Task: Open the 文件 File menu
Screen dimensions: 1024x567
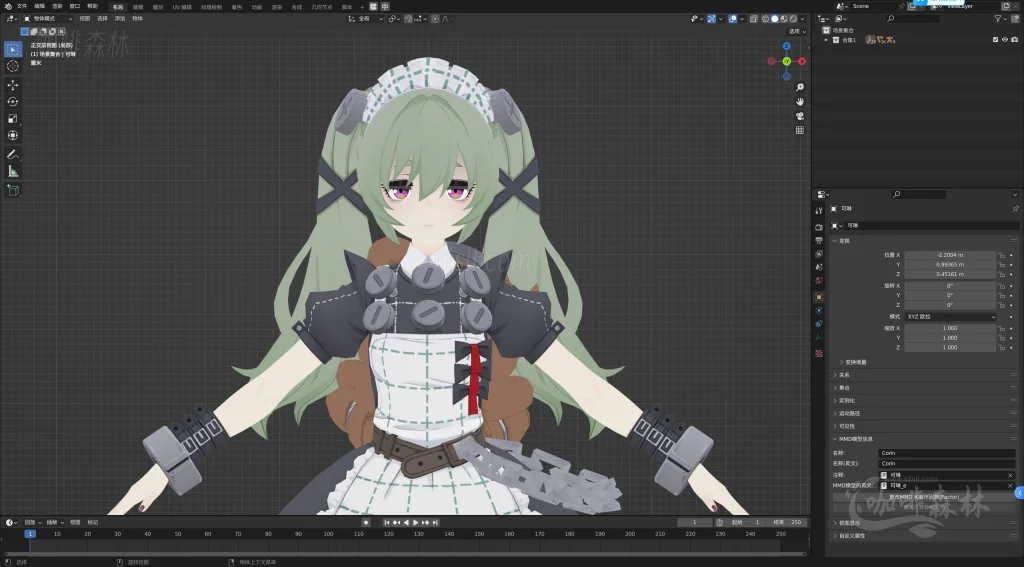Action: 22,7
